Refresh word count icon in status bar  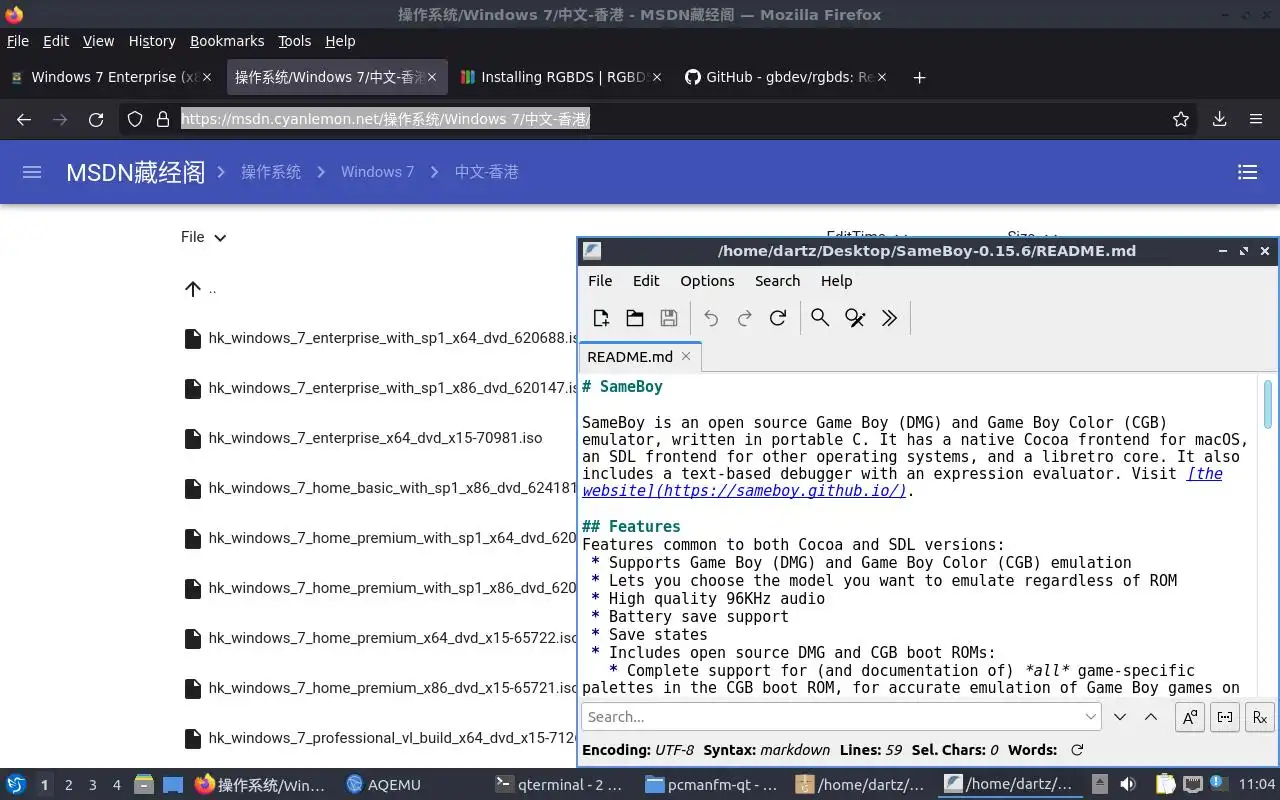[x=1077, y=750]
